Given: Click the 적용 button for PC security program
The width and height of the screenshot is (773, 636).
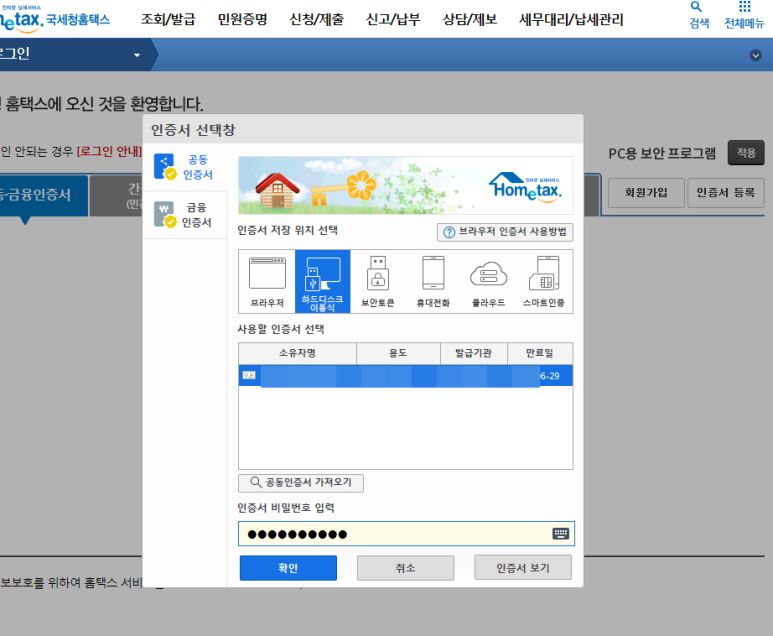Looking at the screenshot, I should (746, 153).
